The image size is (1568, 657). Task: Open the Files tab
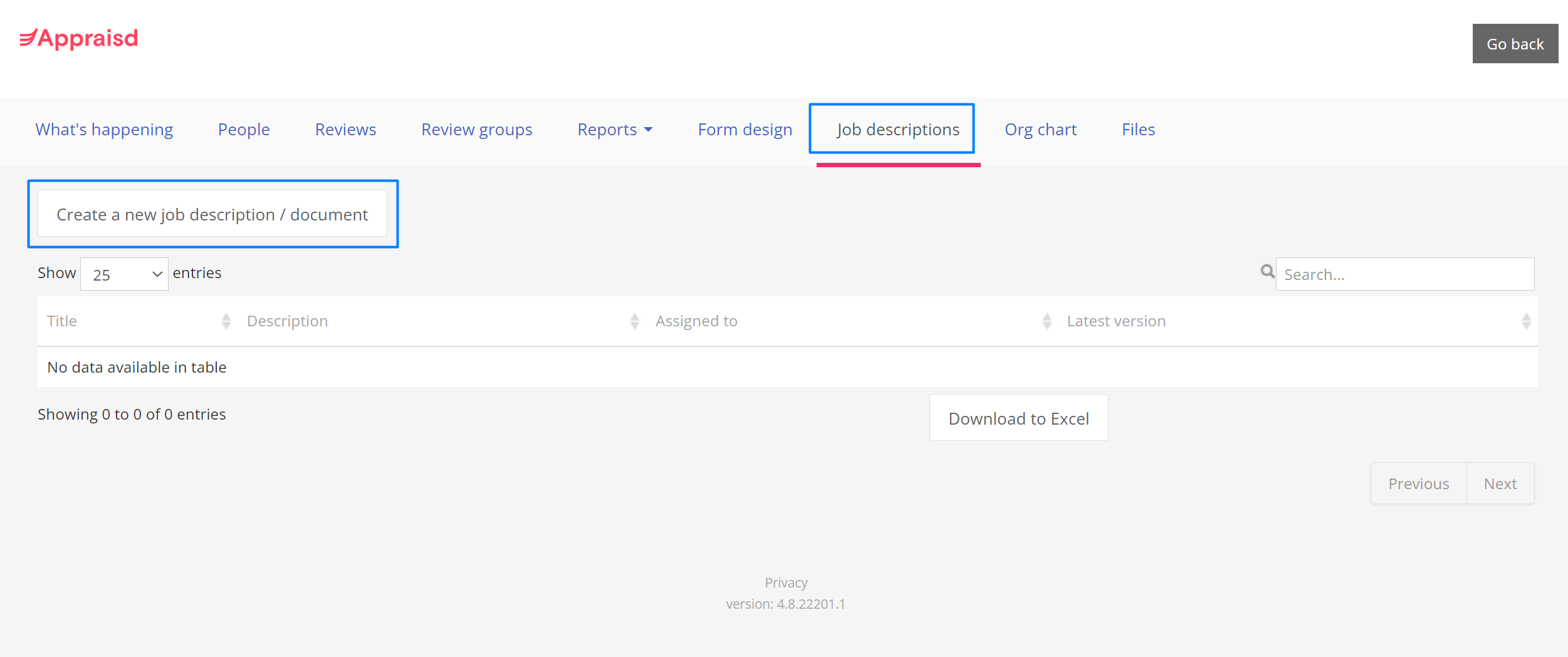(x=1138, y=130)
